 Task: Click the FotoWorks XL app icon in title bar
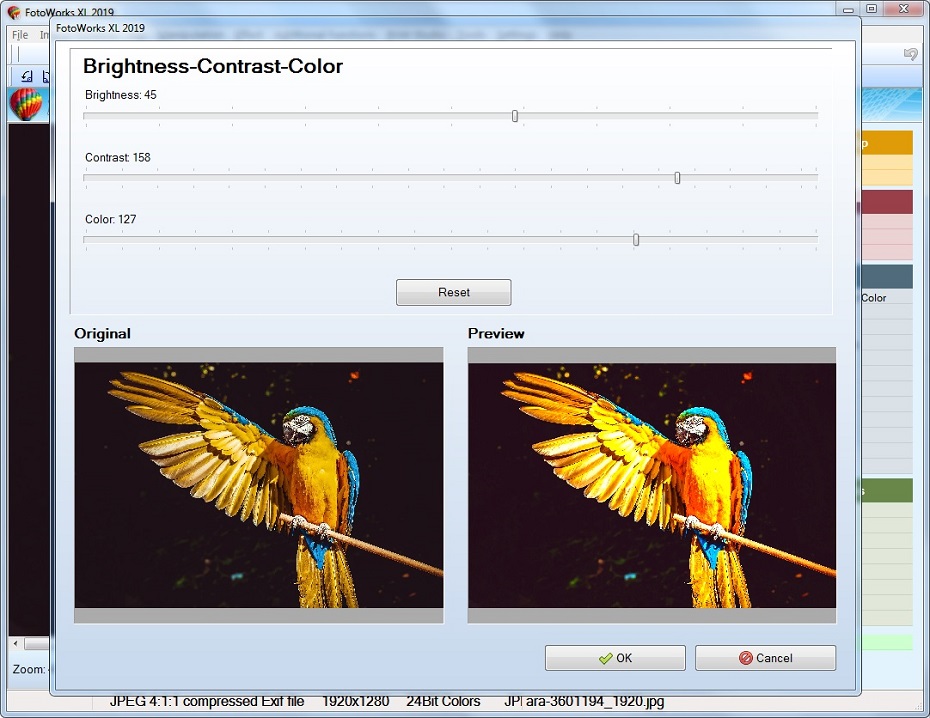[13, 12]
